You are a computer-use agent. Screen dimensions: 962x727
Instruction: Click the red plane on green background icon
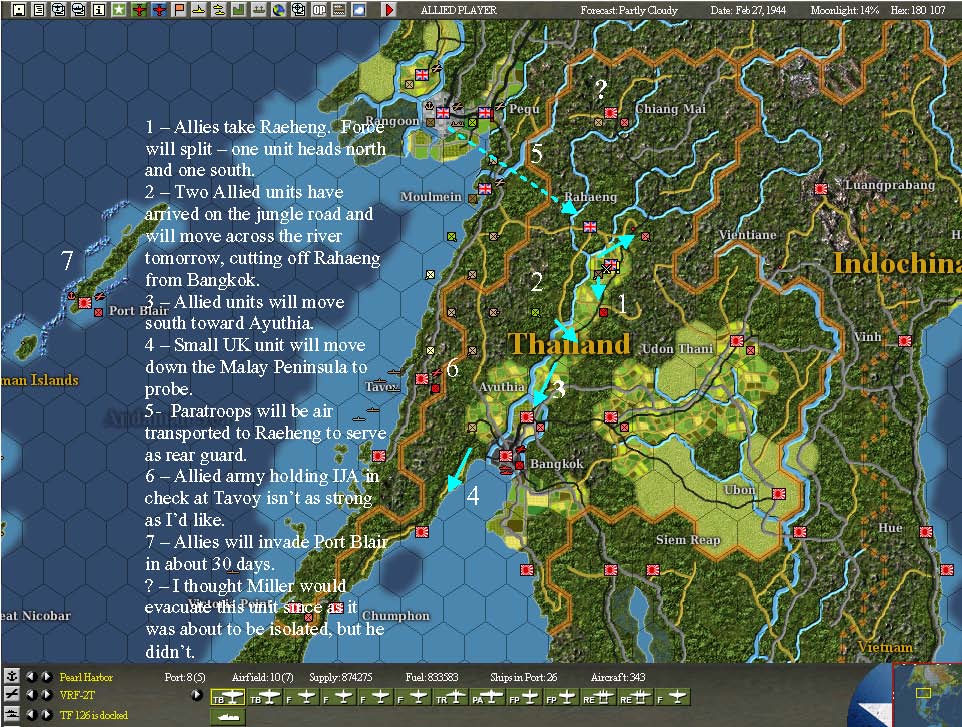pos(139,9)
